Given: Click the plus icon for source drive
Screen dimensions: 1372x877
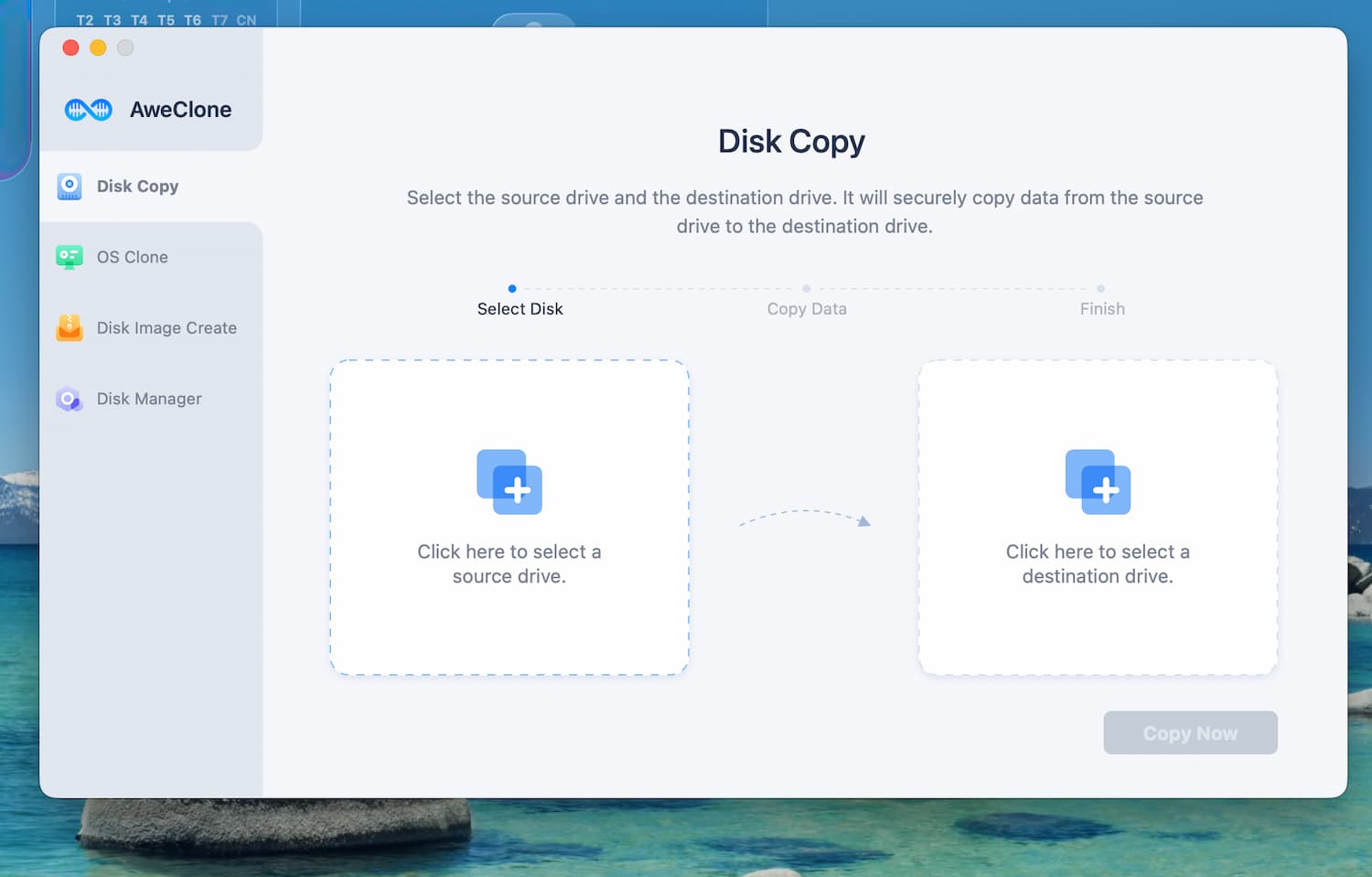Looking at the screenshot, I should (x=509, y=482).
